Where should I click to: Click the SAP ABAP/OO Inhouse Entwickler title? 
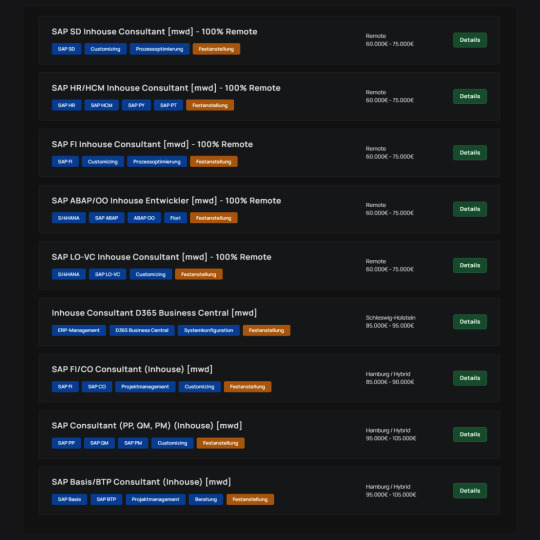click(166, 201)
